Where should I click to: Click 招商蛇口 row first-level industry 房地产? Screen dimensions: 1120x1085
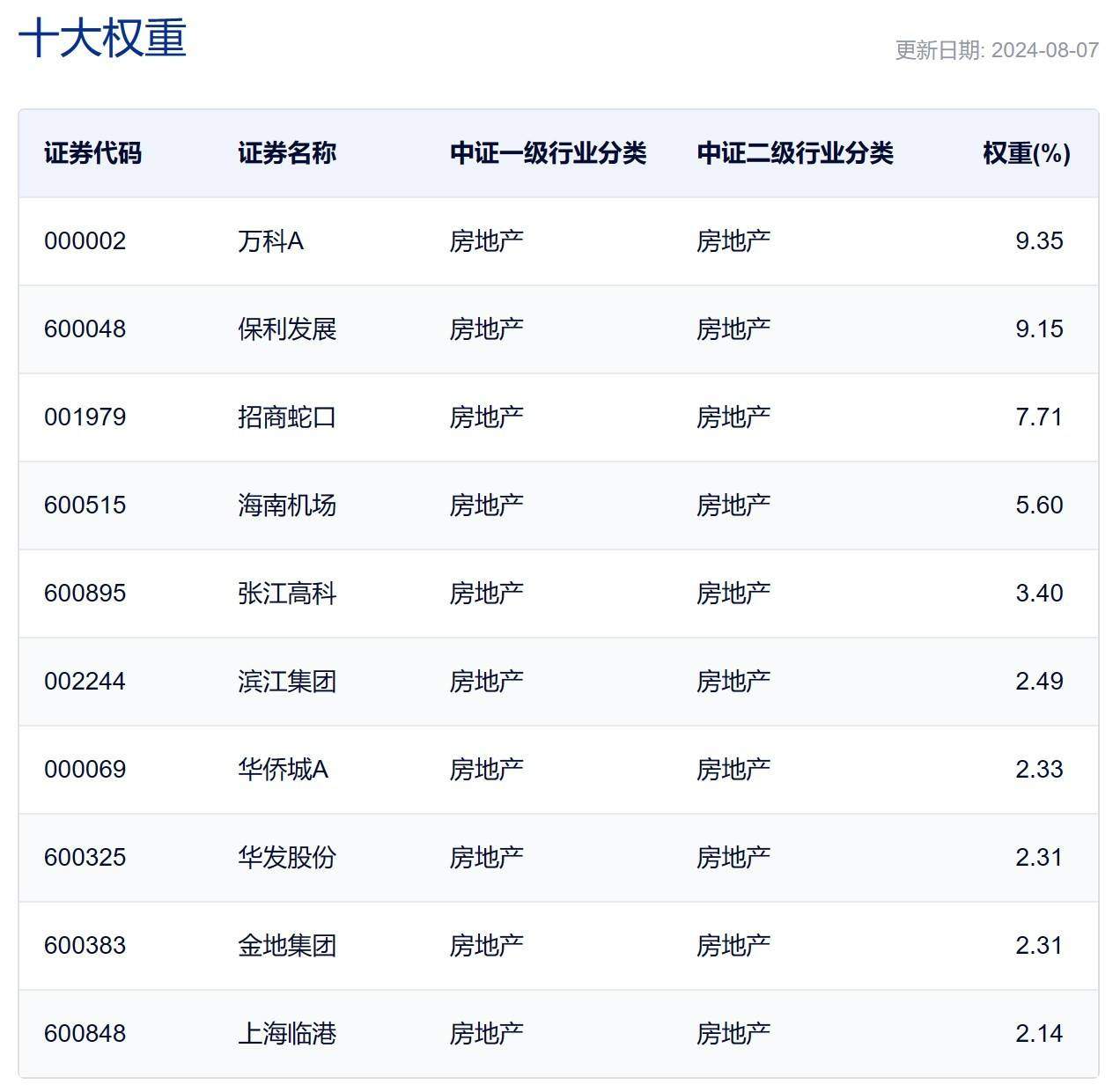(487, 417)
